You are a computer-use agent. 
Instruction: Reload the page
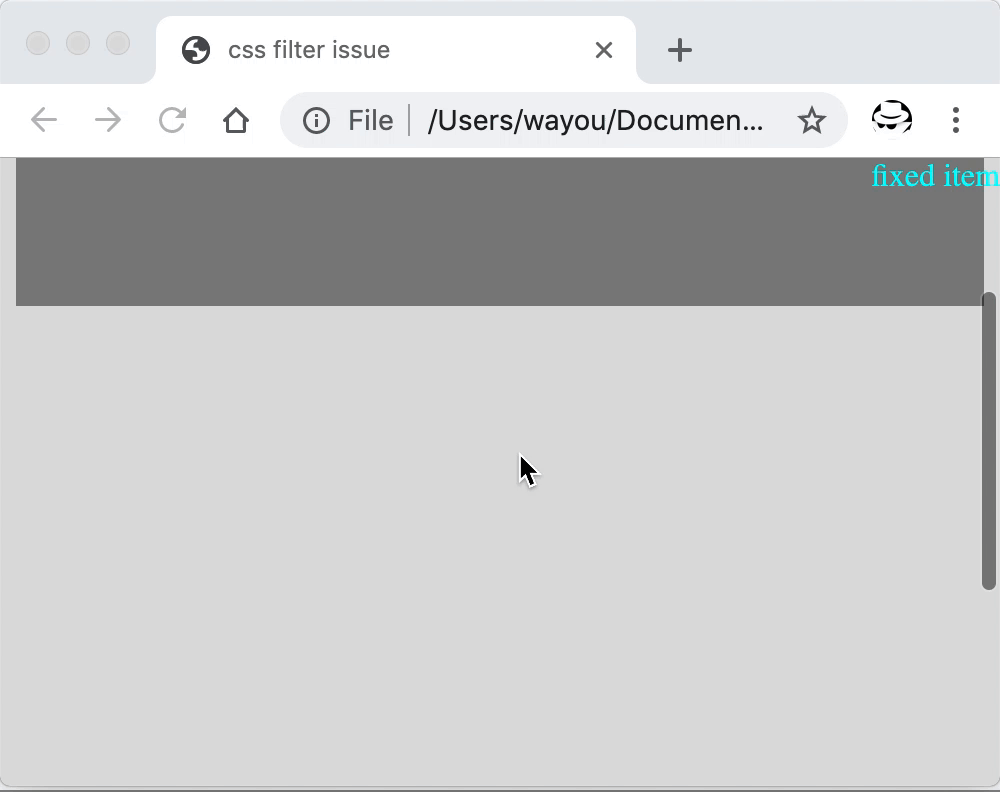point(172,120)
